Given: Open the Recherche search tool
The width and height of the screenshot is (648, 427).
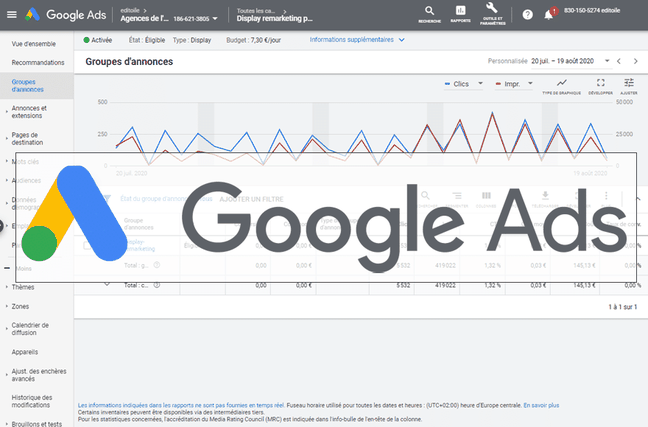Looking at the screenshot, I should click(x=429, y=14).
